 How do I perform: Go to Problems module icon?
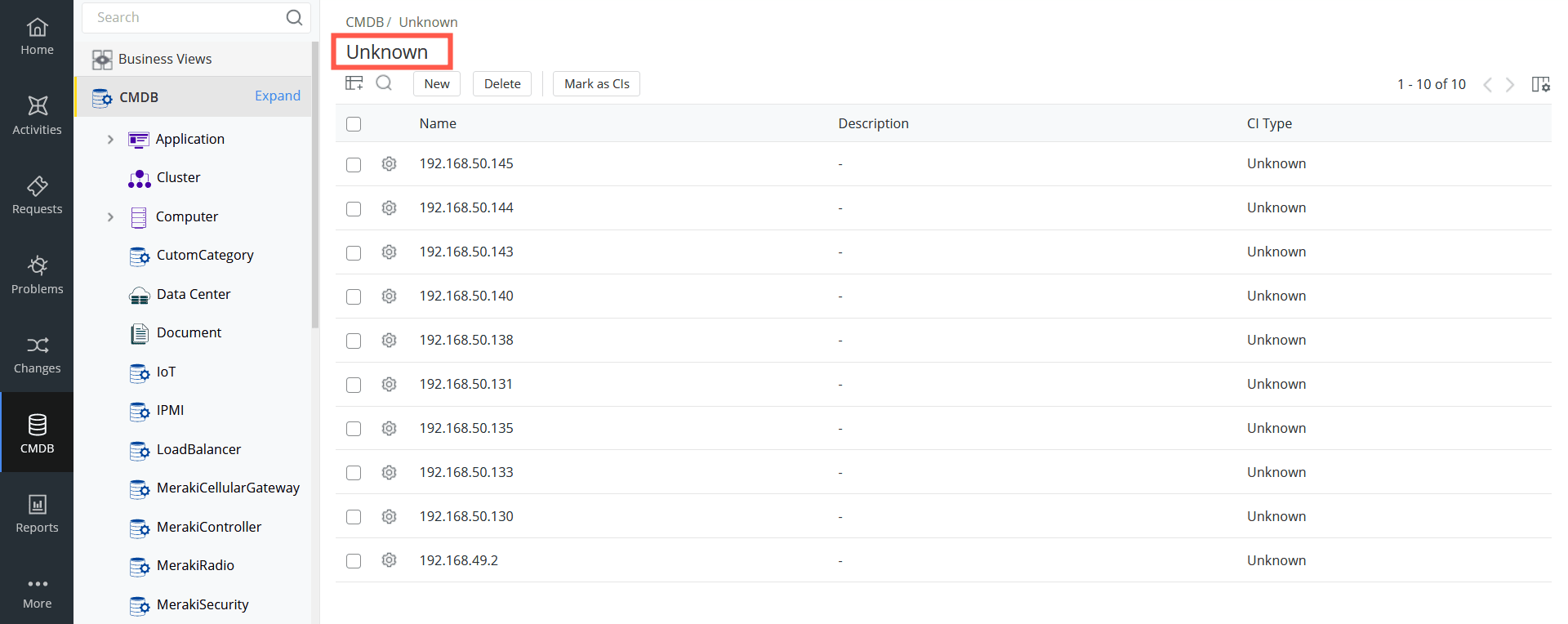coord(37,275)
